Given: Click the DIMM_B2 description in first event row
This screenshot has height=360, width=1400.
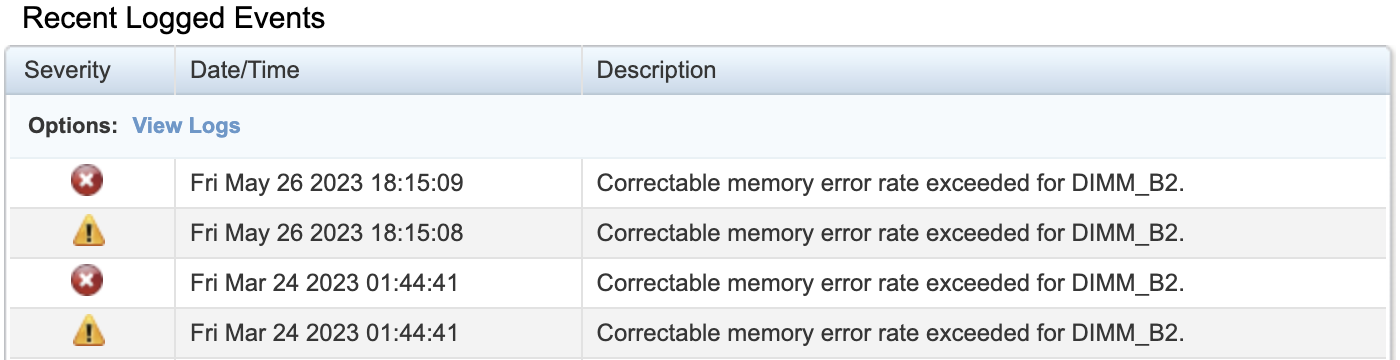Looking at the screenshot, I should pos(890,184).
